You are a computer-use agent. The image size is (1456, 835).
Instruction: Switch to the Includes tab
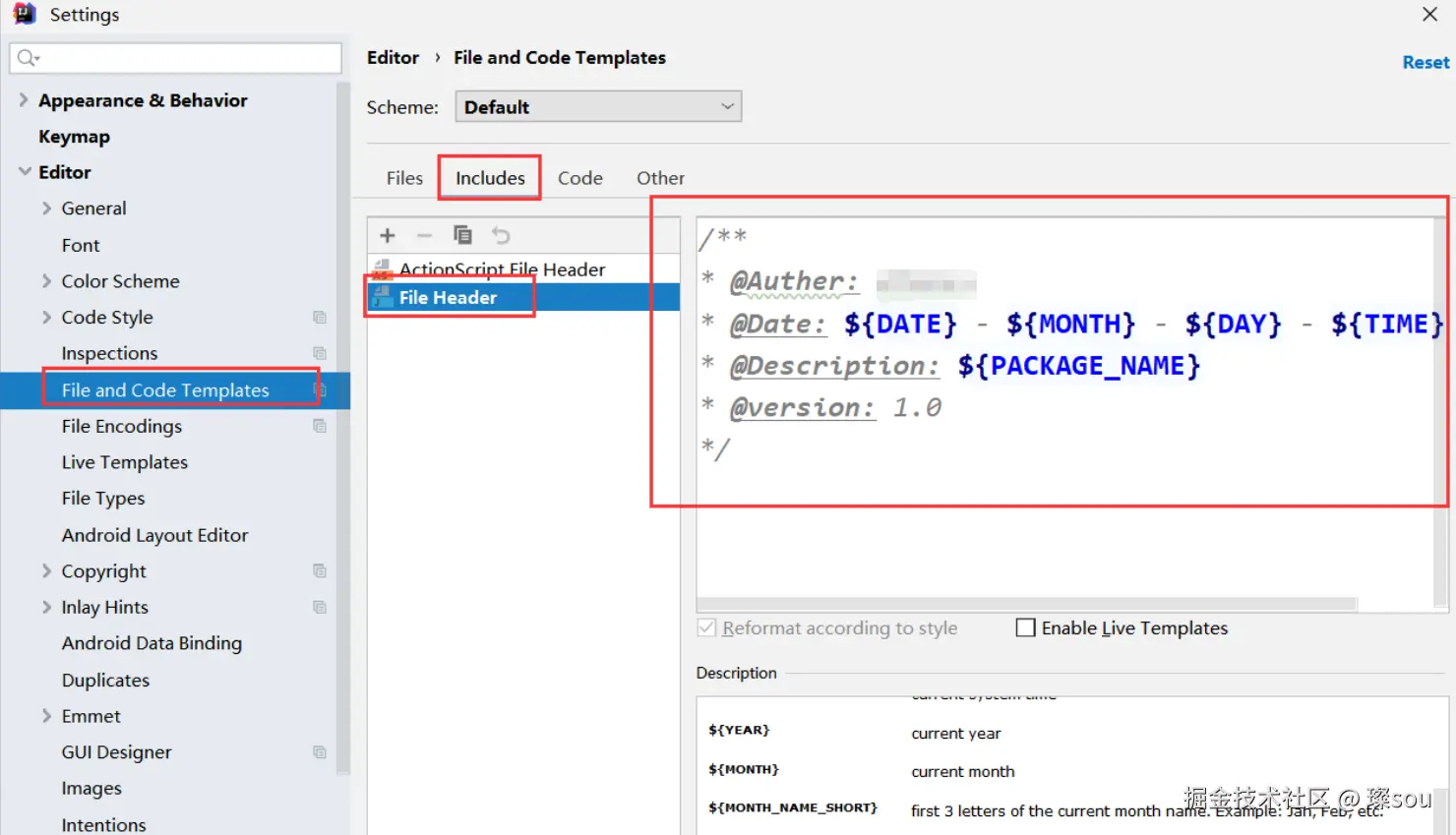coord(490,178)
